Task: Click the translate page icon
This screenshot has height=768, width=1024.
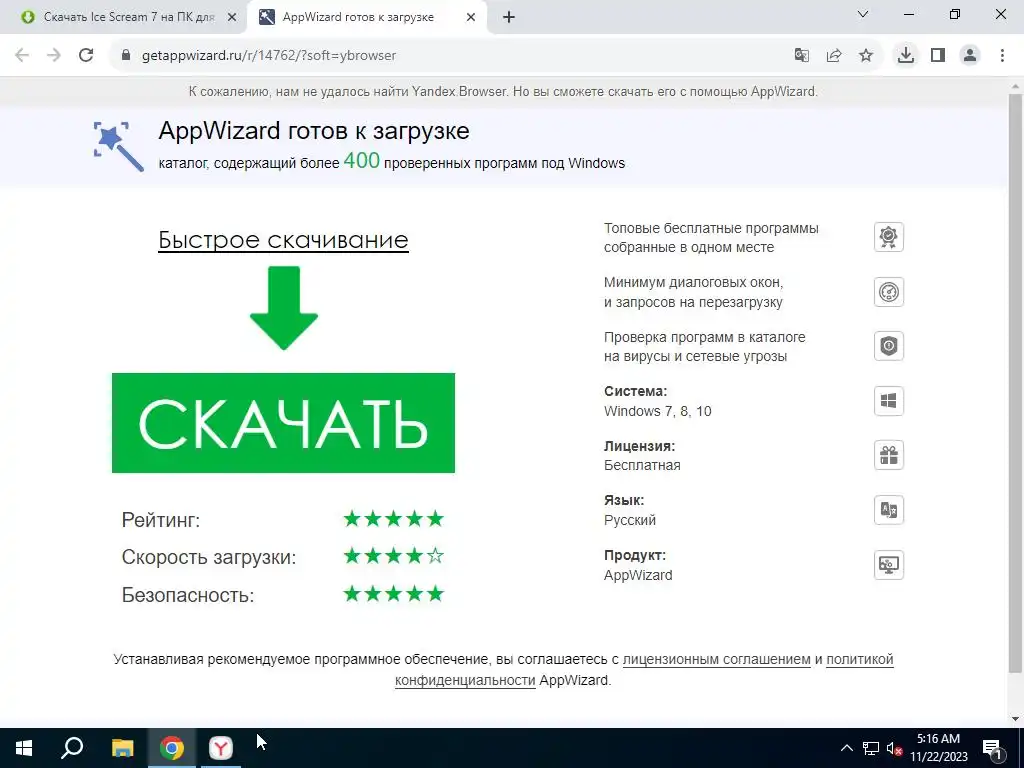Action: pos(801,56)
